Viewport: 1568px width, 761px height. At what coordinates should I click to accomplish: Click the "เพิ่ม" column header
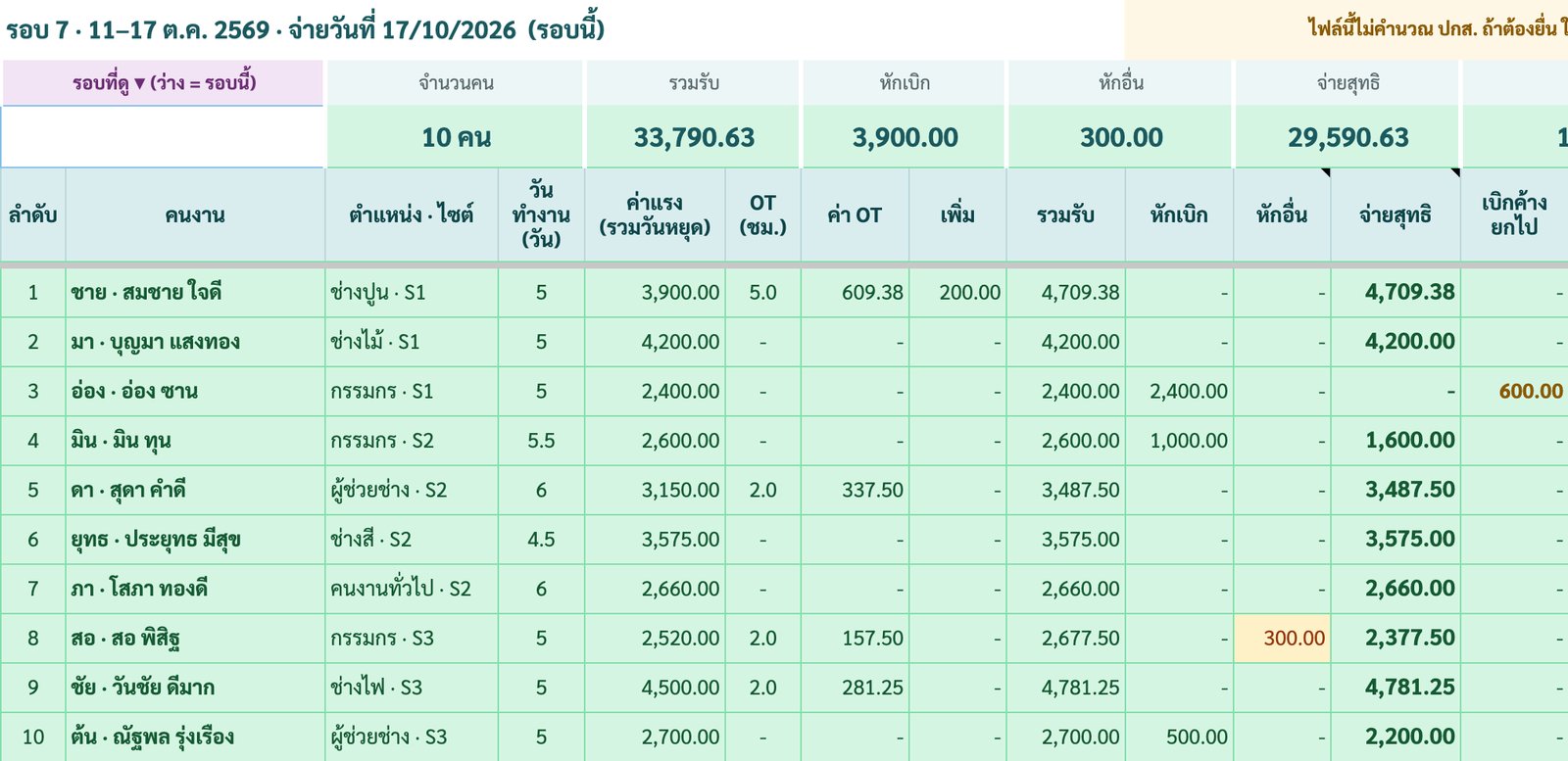(957, 214)
